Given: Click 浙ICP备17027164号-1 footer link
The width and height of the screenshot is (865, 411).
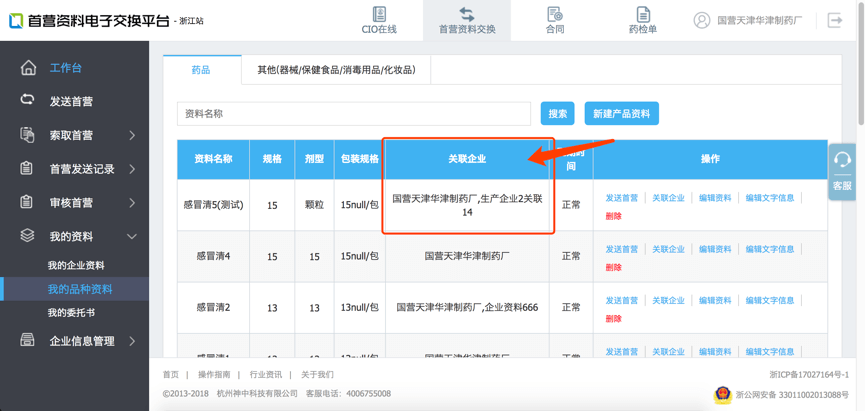Looking at the screenshot, I should coord(809,375).
